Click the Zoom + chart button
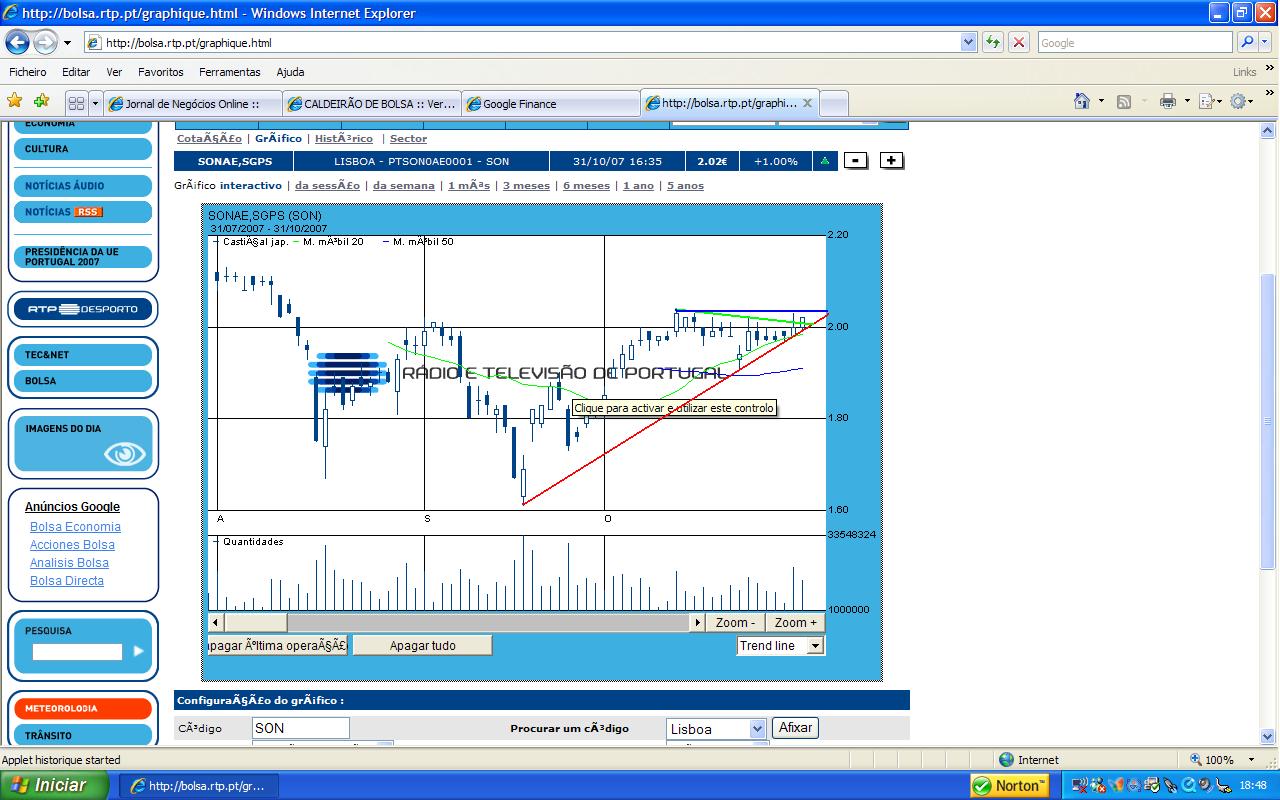The height and width of the screenshot is (800, 1280). tap(796, 623)
